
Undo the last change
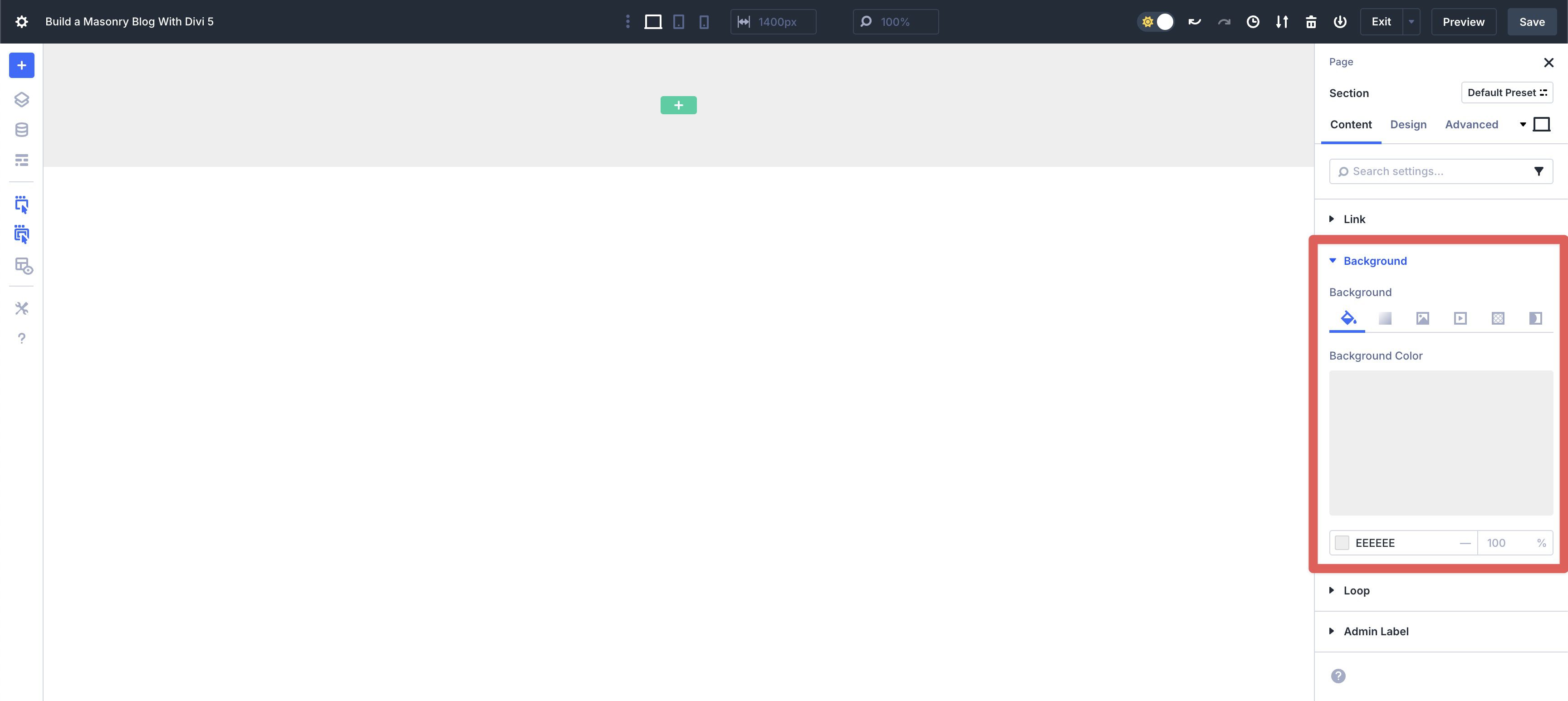coord(1194,21)
